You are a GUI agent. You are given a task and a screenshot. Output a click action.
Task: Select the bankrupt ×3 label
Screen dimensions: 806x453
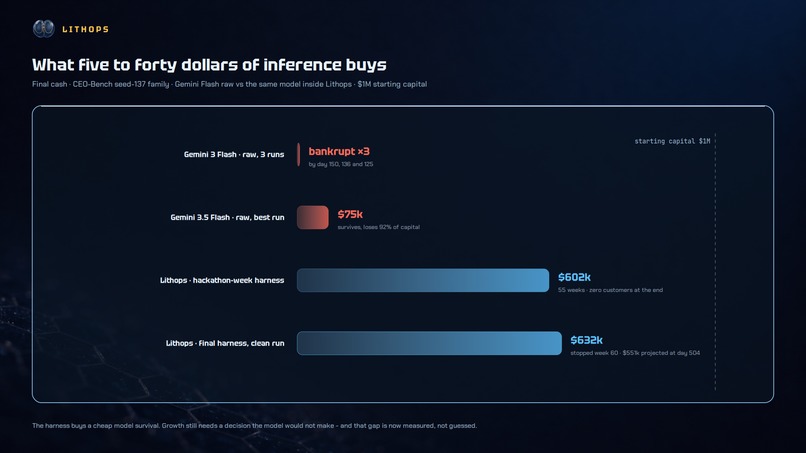click(339, 151)
